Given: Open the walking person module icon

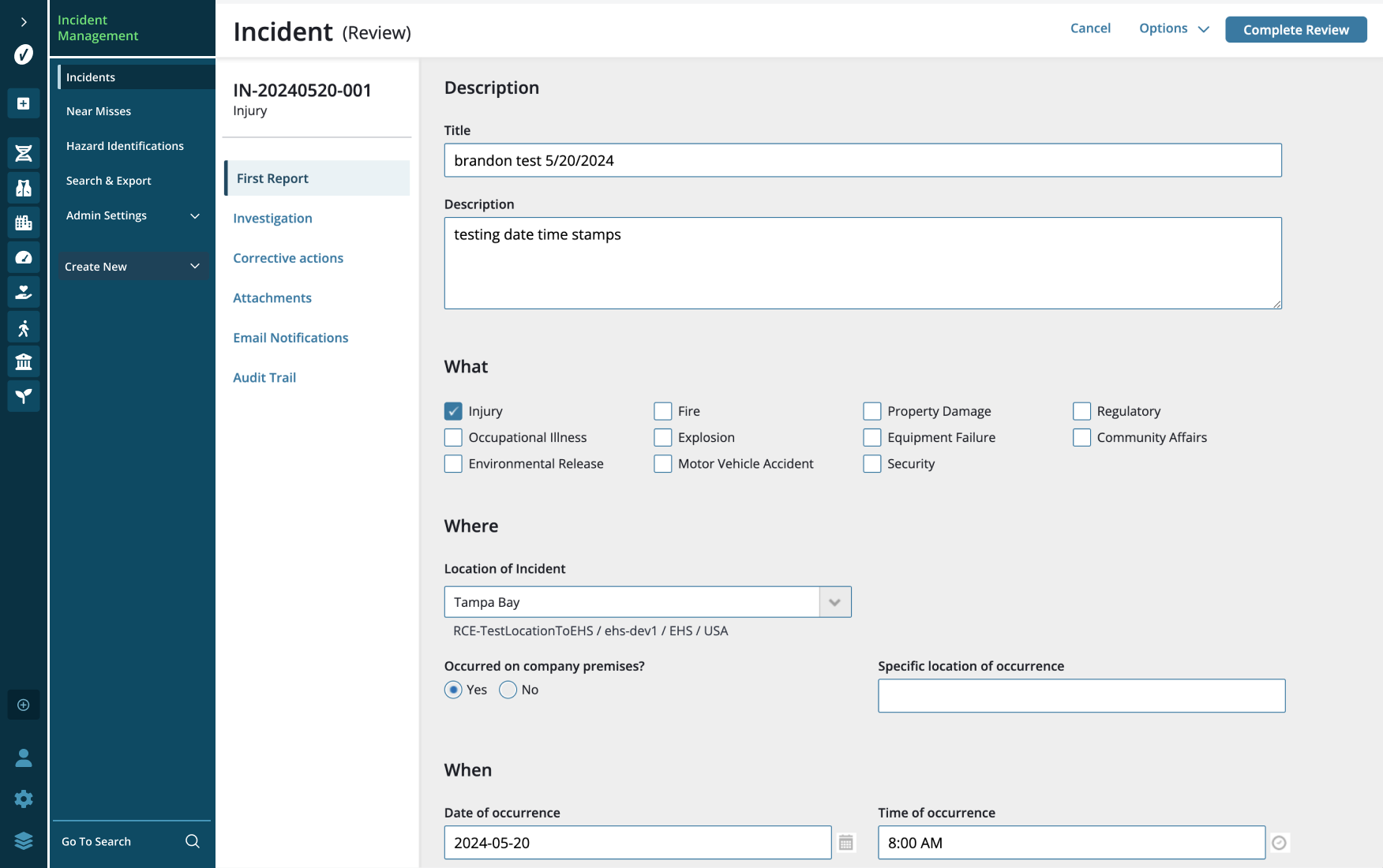Looking at the screenshot, I should click(x=24, y=327).
